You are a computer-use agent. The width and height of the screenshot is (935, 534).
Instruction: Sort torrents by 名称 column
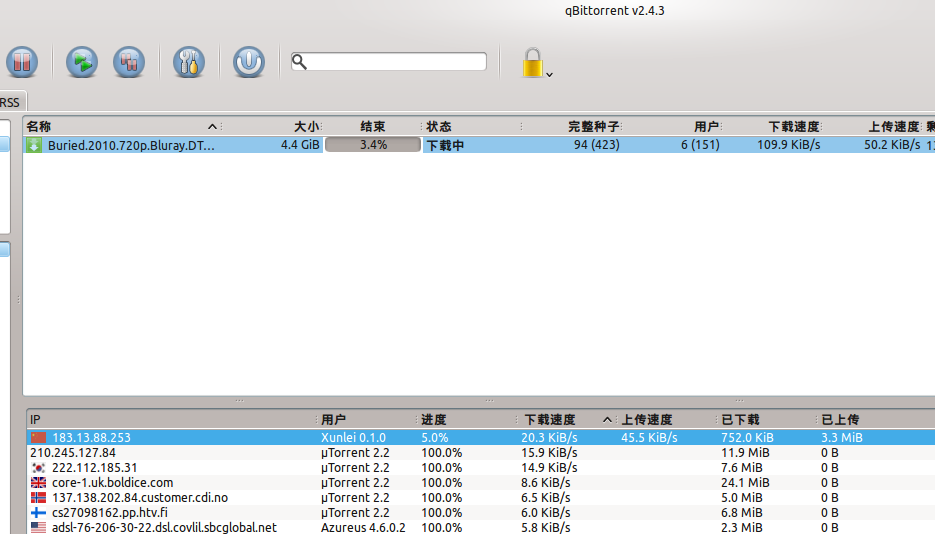tap(122, 126)
